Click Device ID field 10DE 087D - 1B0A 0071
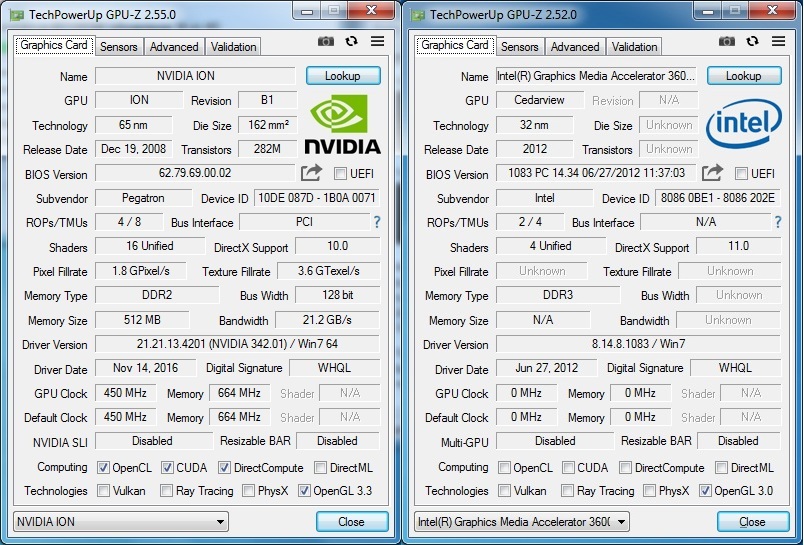Image resolution: width=804 pixels, height=545 pixels. tap(317, 198)
